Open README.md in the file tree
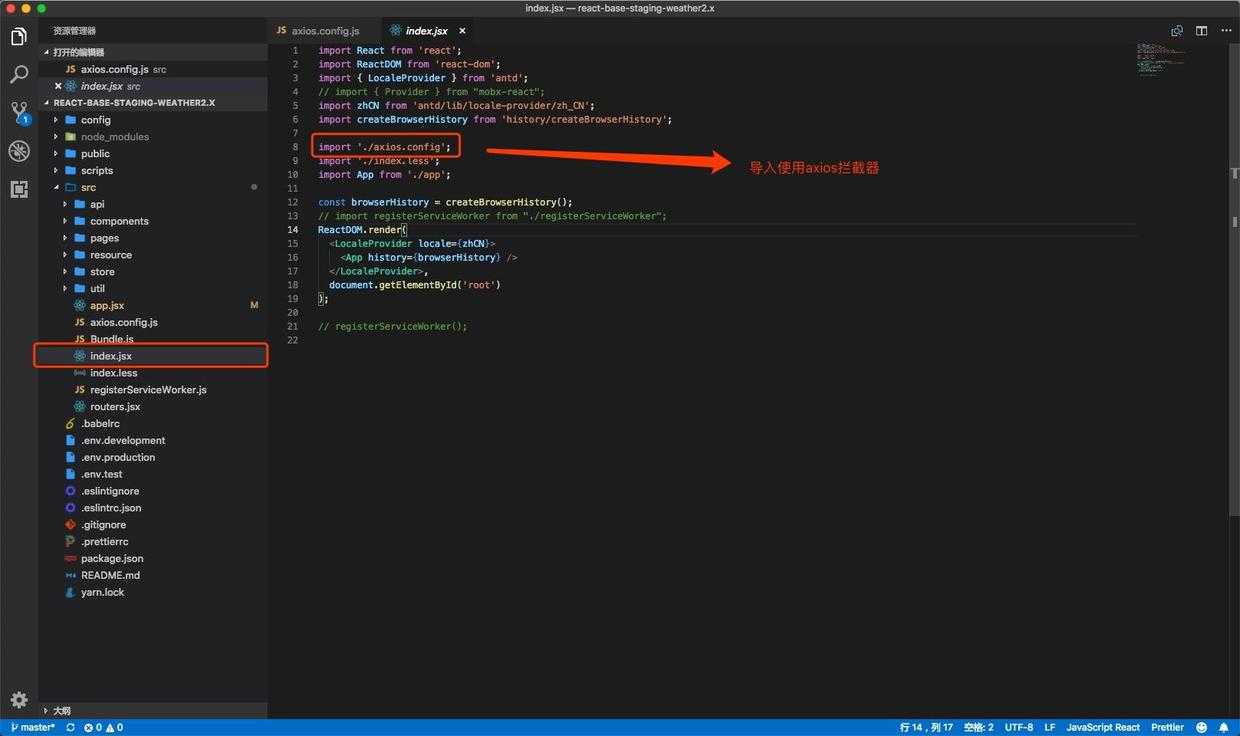The image size is (1240, 736). (x=110, y=576)
